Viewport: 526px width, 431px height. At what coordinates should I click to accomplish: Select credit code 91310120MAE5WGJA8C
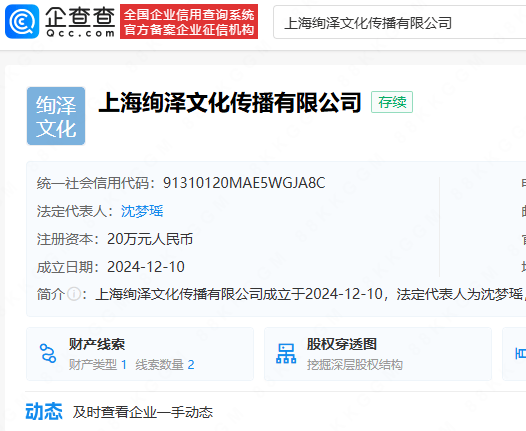[x=244, y=183]
